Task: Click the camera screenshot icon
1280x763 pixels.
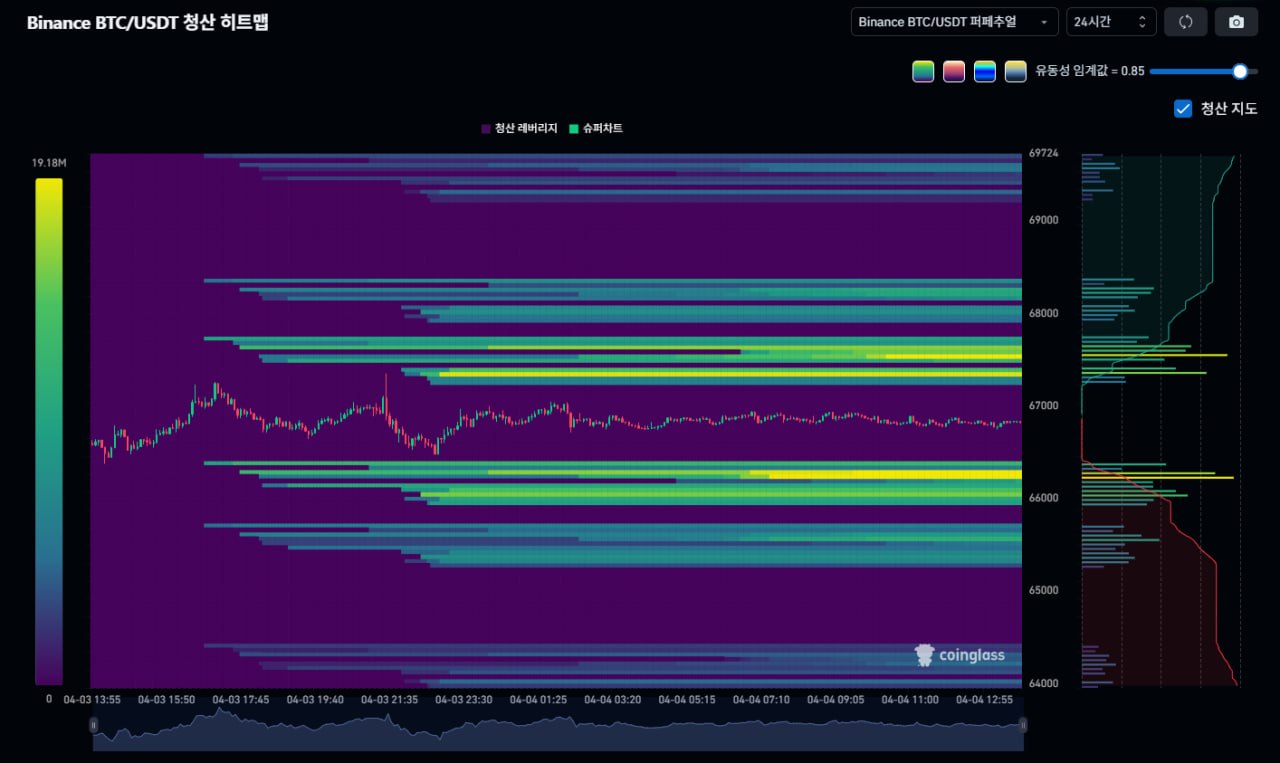Action: coord(1236,22)
